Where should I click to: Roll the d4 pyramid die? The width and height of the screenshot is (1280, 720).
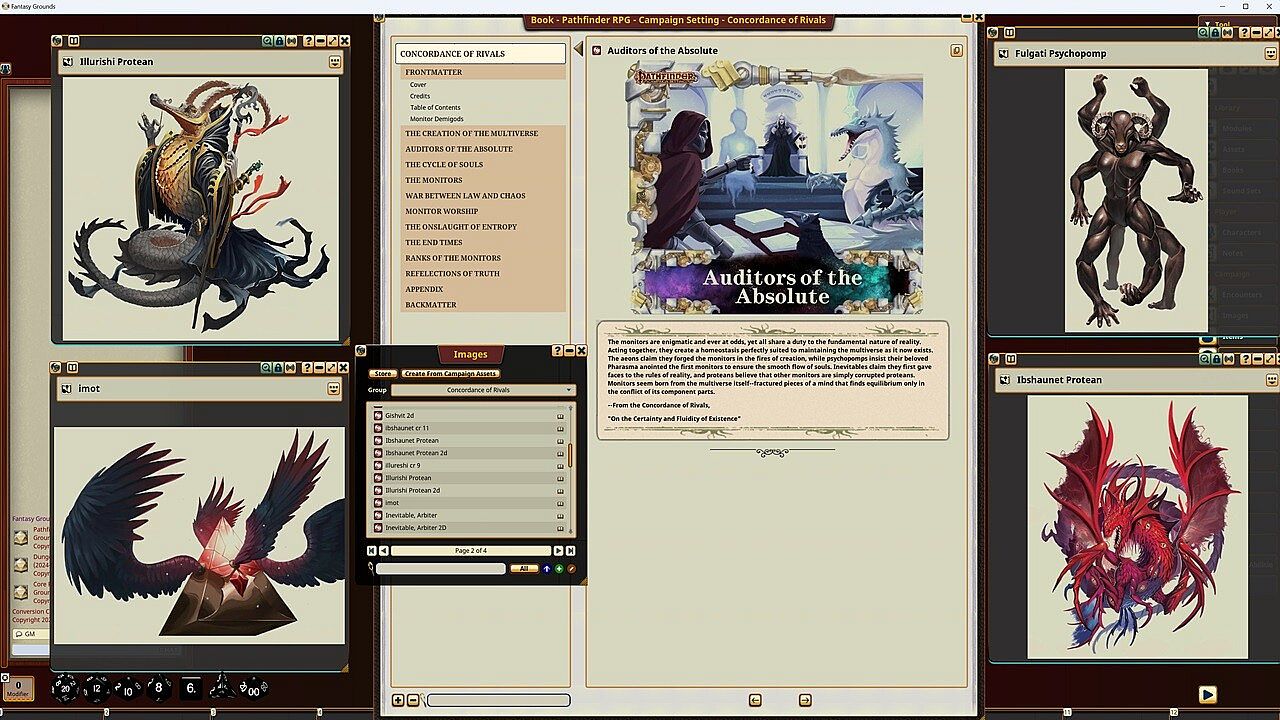(222, 687)
